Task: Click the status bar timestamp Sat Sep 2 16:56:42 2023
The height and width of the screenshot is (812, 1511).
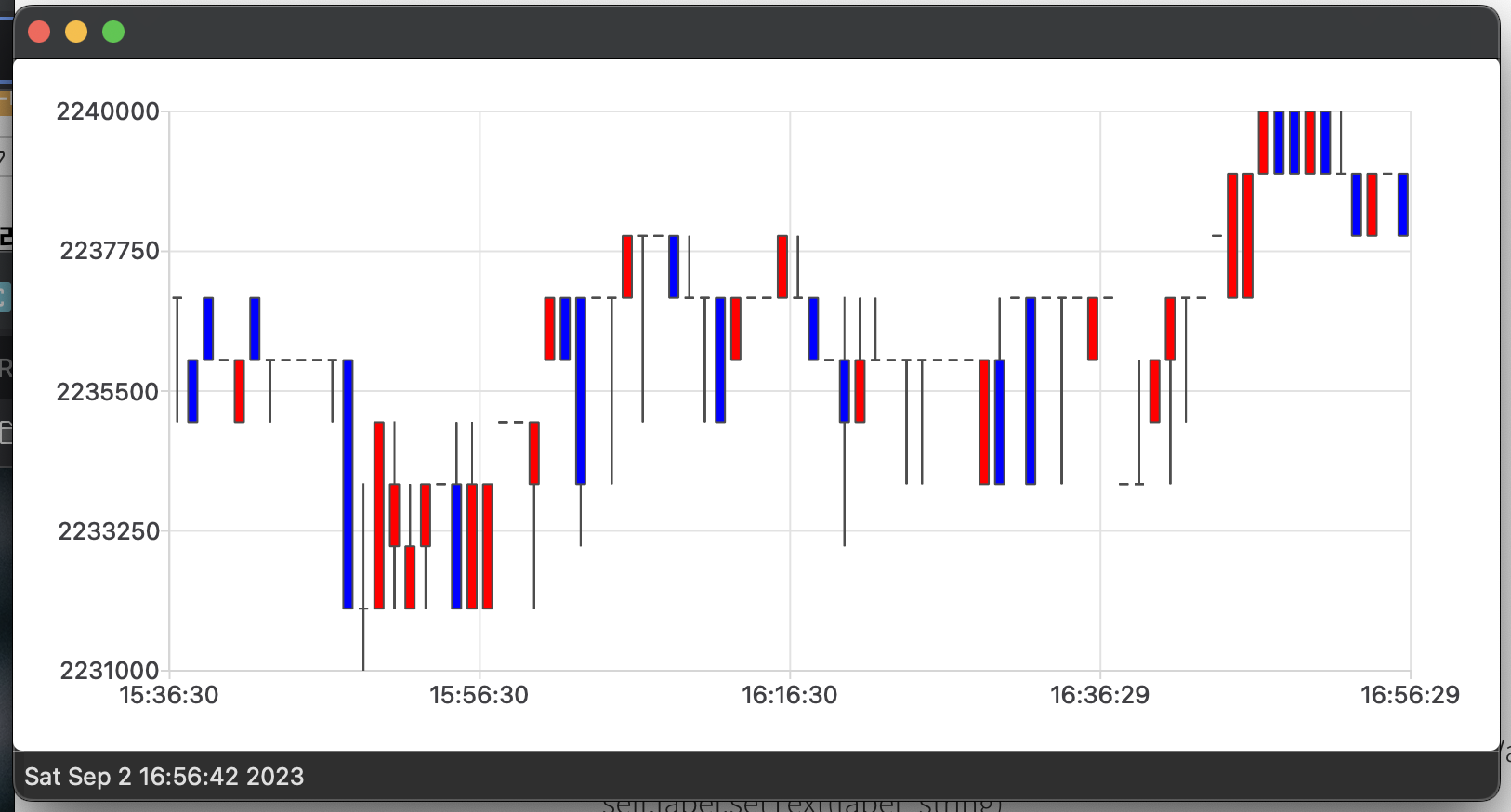Action: (x=164, y=777)
